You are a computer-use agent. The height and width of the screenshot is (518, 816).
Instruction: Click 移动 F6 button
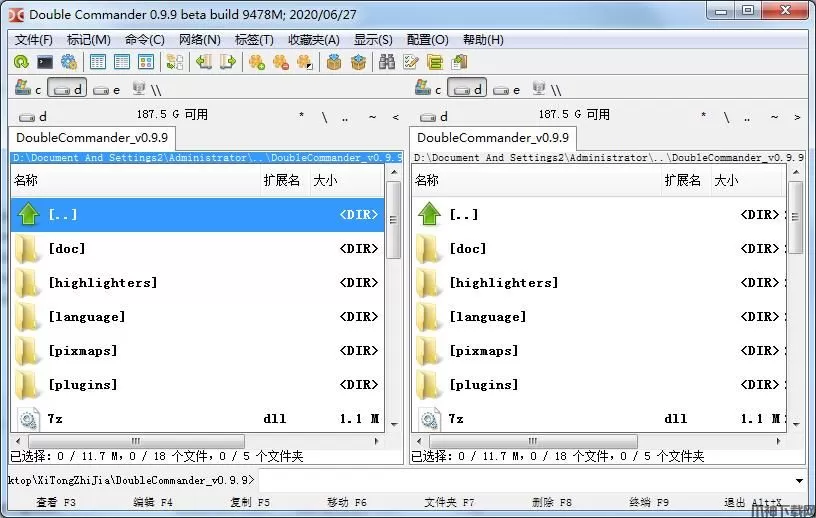pos(347,502)
